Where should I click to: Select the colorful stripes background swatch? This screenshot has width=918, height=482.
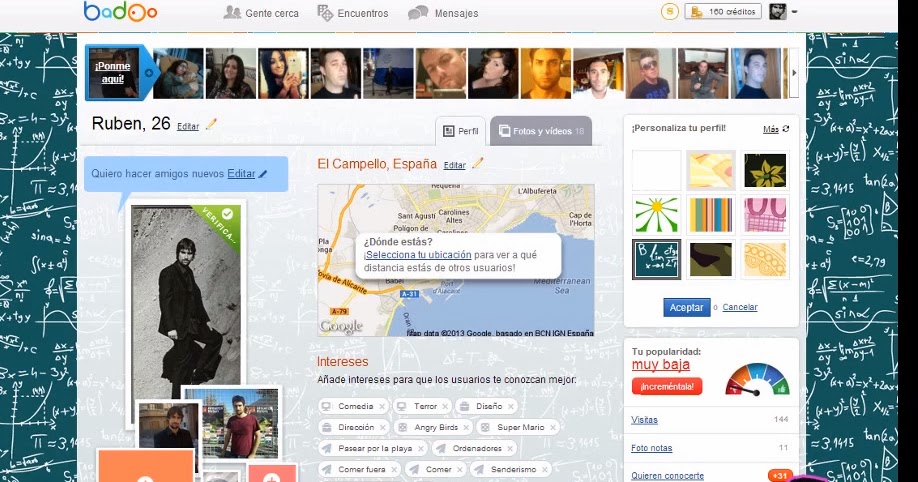pos(711,214)
